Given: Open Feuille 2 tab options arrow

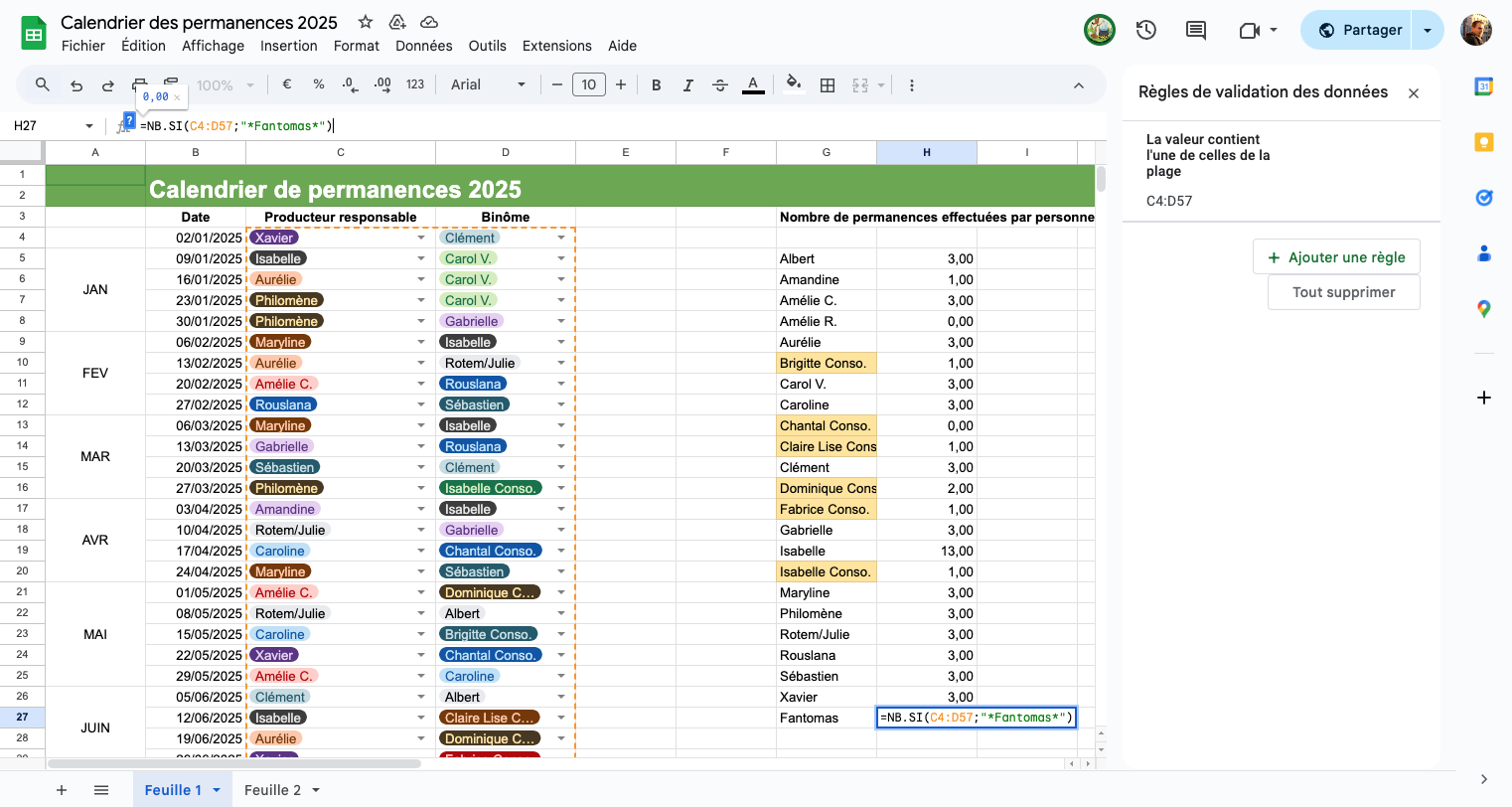Looking at the screenshot, I should pos(316,790).
